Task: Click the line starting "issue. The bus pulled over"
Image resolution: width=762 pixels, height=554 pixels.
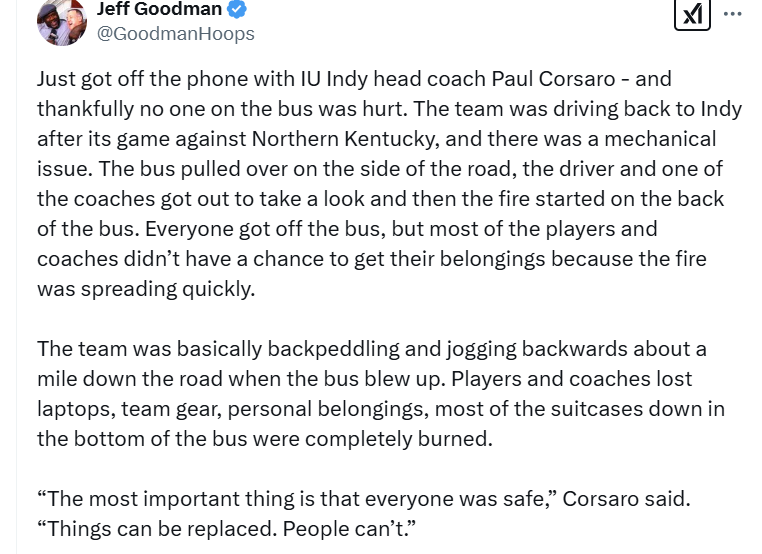Action: tap(379, 168)
